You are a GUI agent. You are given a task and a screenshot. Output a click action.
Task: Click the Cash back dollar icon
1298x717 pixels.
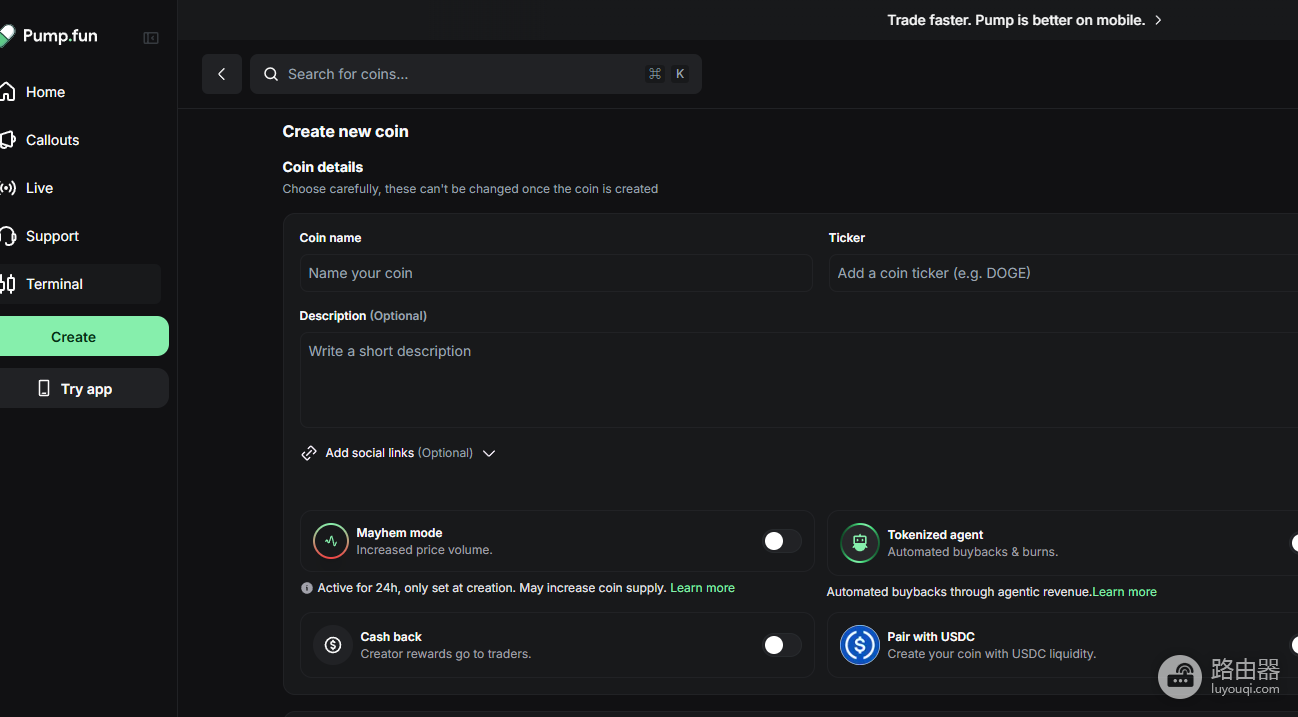[x=333, y=645]
